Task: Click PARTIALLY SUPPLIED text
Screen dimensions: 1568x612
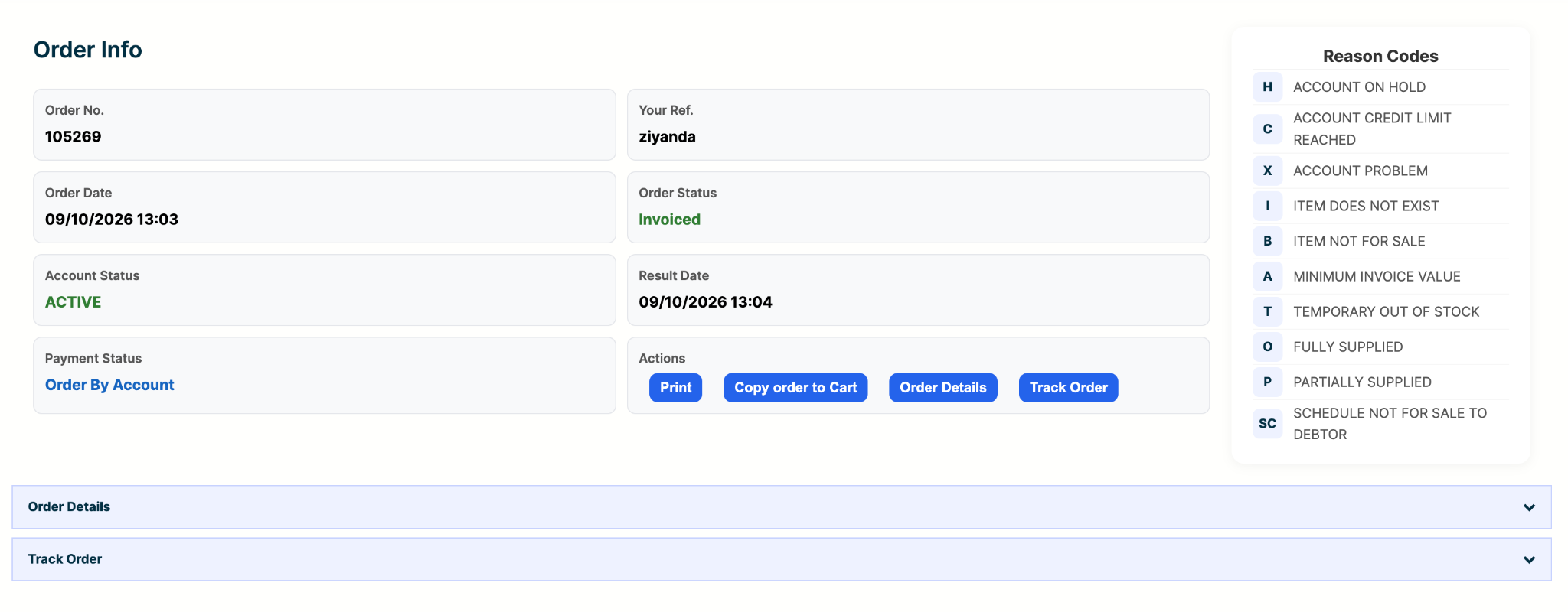Action: click(x=1362, y=382)
